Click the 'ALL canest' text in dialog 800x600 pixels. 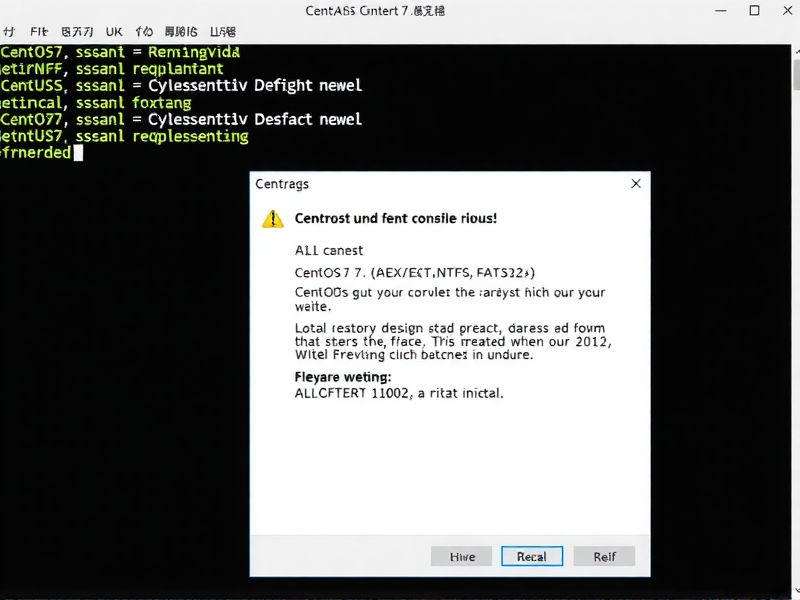click(329, 250)
